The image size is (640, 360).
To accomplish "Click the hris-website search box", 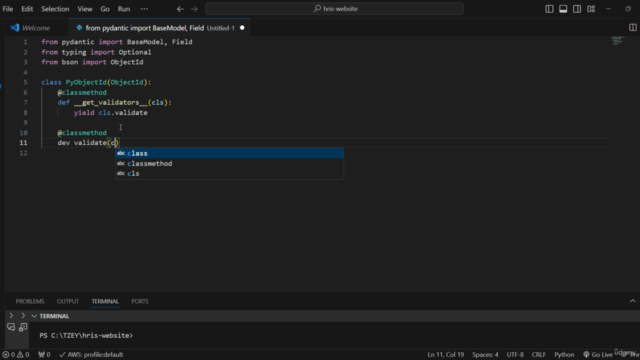I will 334,9.
